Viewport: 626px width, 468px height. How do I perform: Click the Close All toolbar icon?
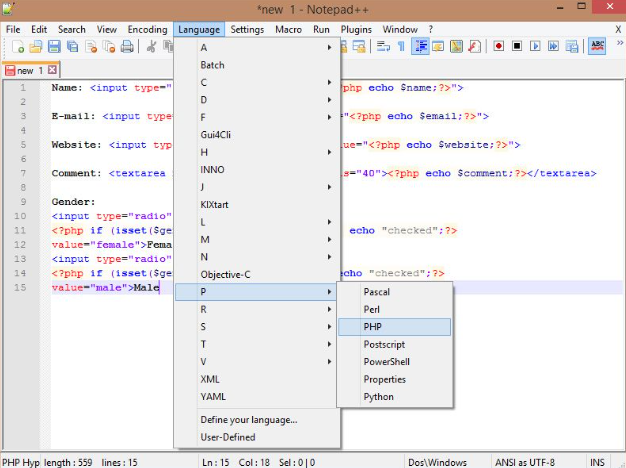[109, 47]
